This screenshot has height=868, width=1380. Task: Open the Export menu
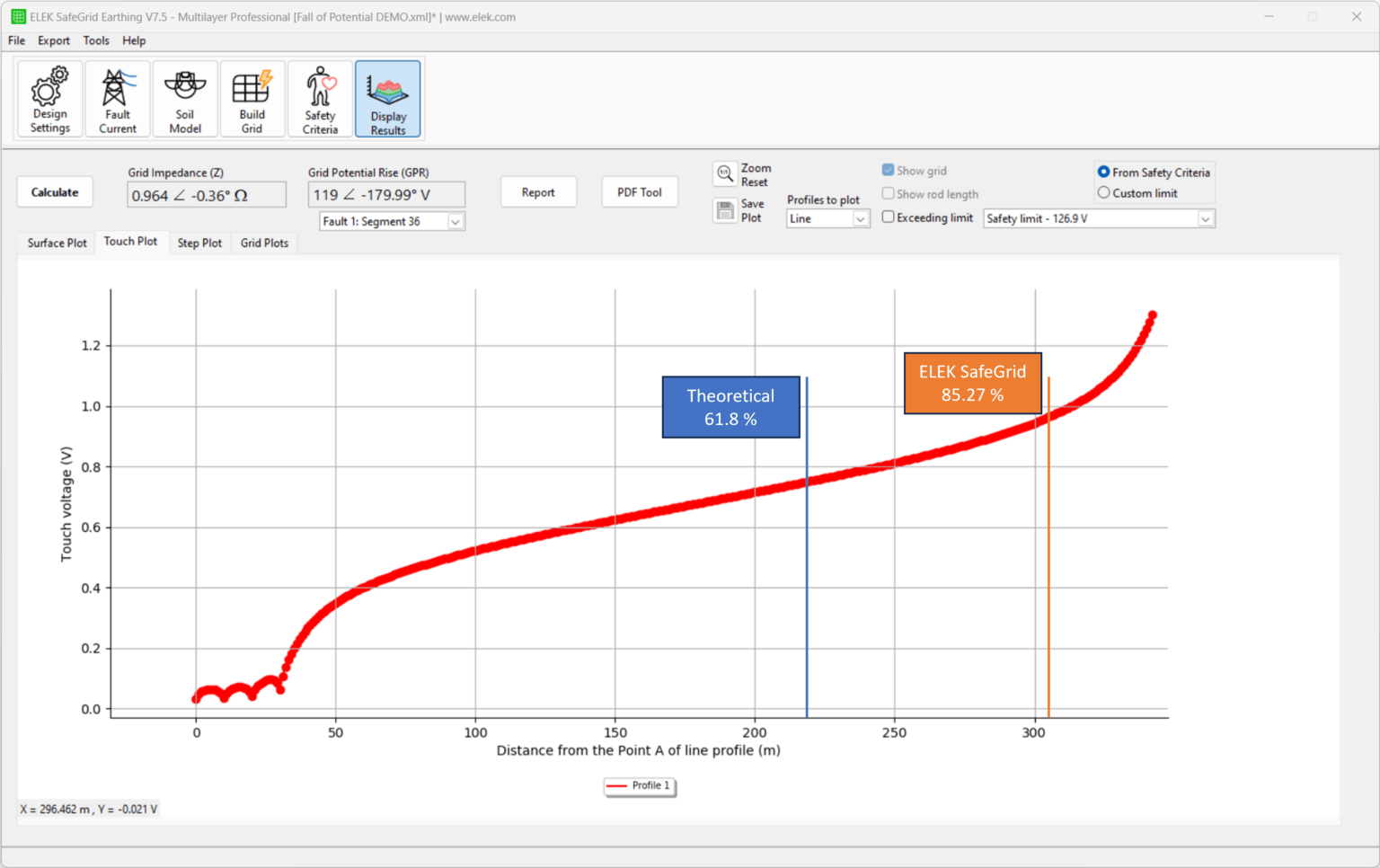[x=53, y=40]
